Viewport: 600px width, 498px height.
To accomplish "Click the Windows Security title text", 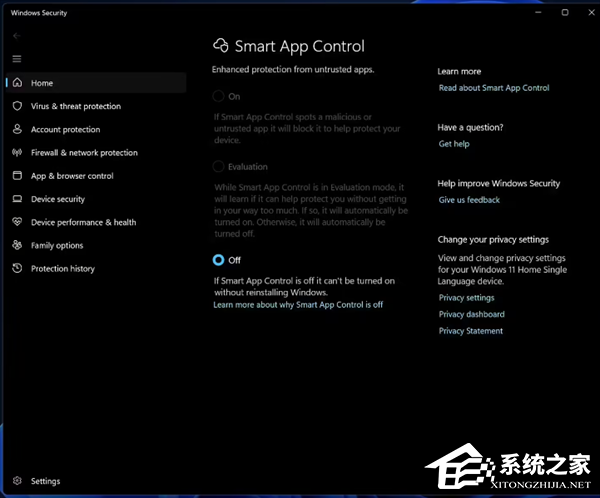I will pyautogui.click(x=39, y=13).
